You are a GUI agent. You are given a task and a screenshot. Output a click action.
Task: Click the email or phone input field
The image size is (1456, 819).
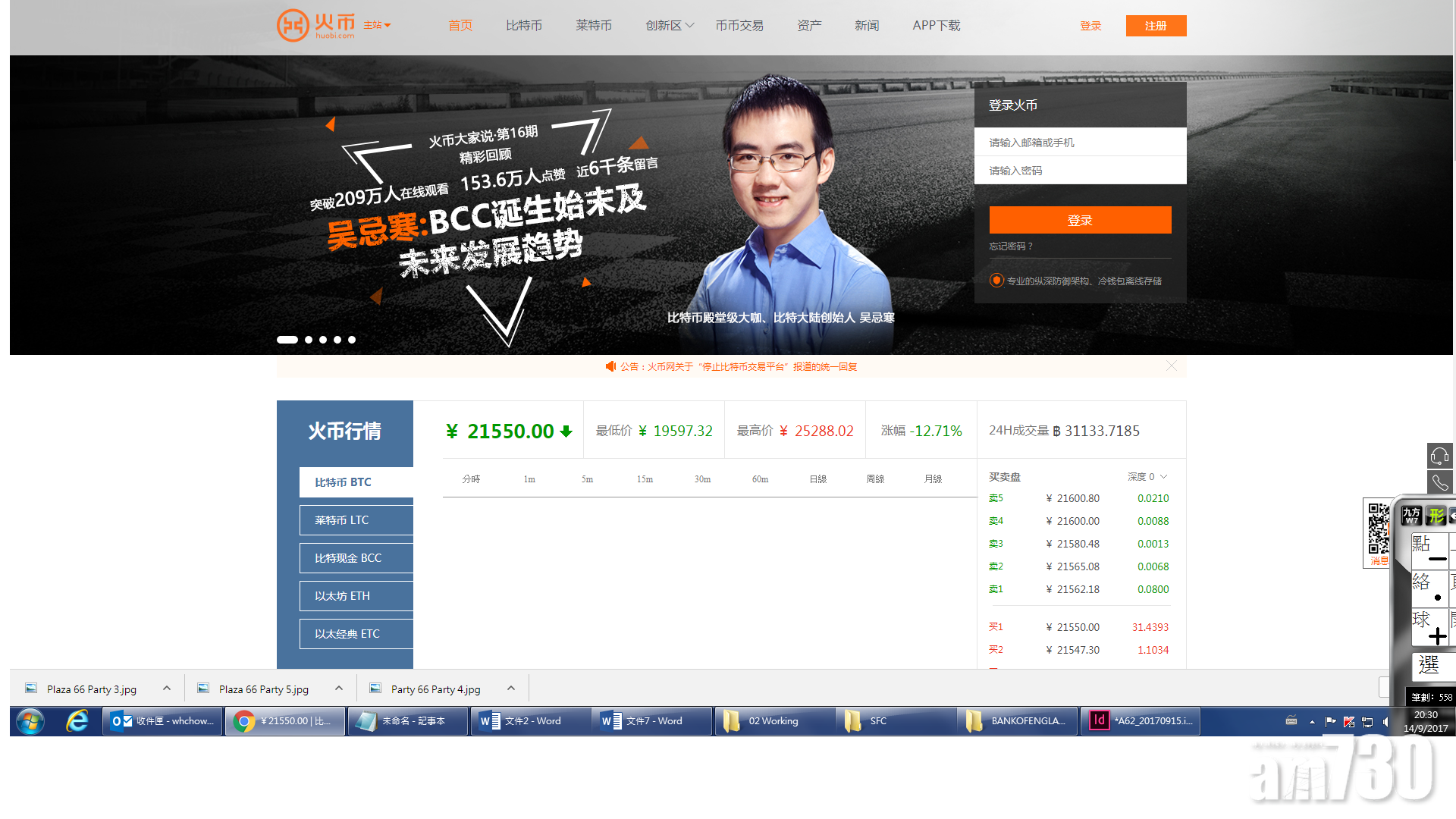[1080, 143]
